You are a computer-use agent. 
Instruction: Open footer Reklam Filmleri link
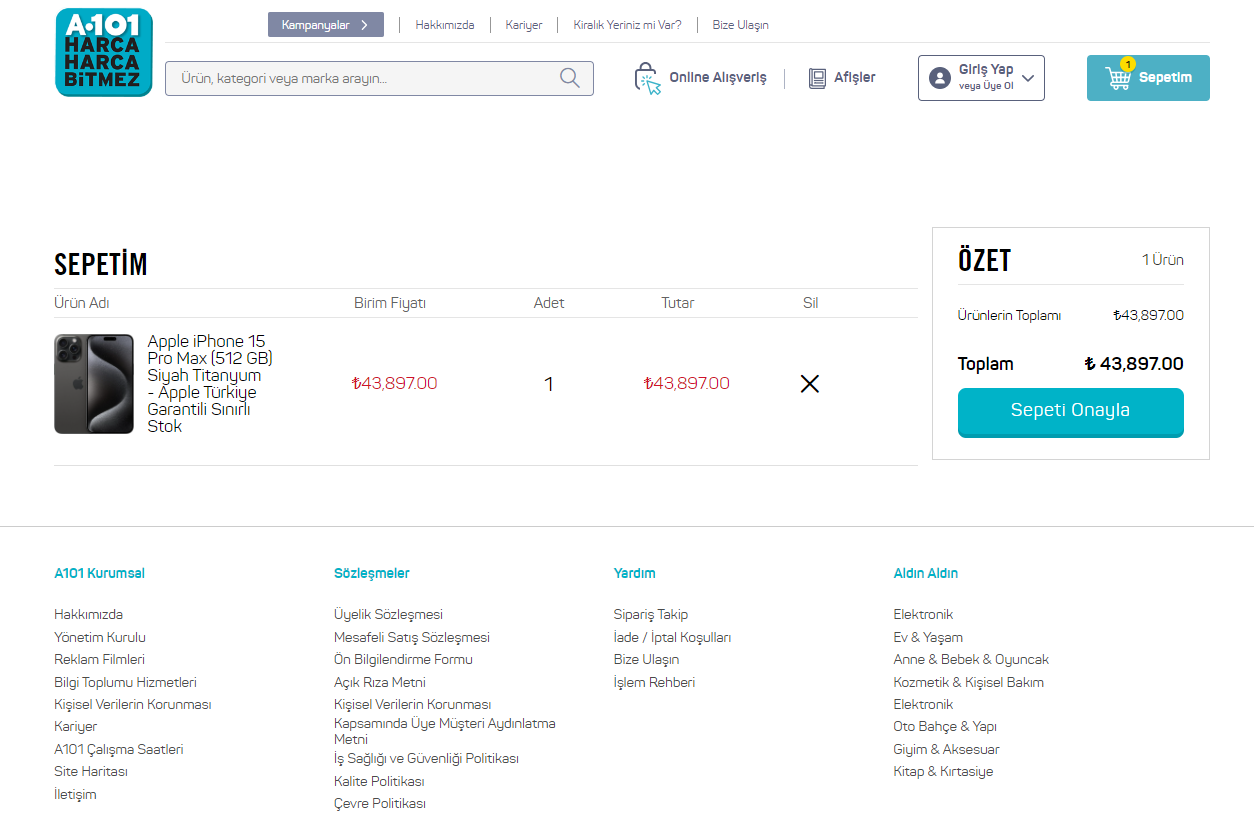(99, 660)
